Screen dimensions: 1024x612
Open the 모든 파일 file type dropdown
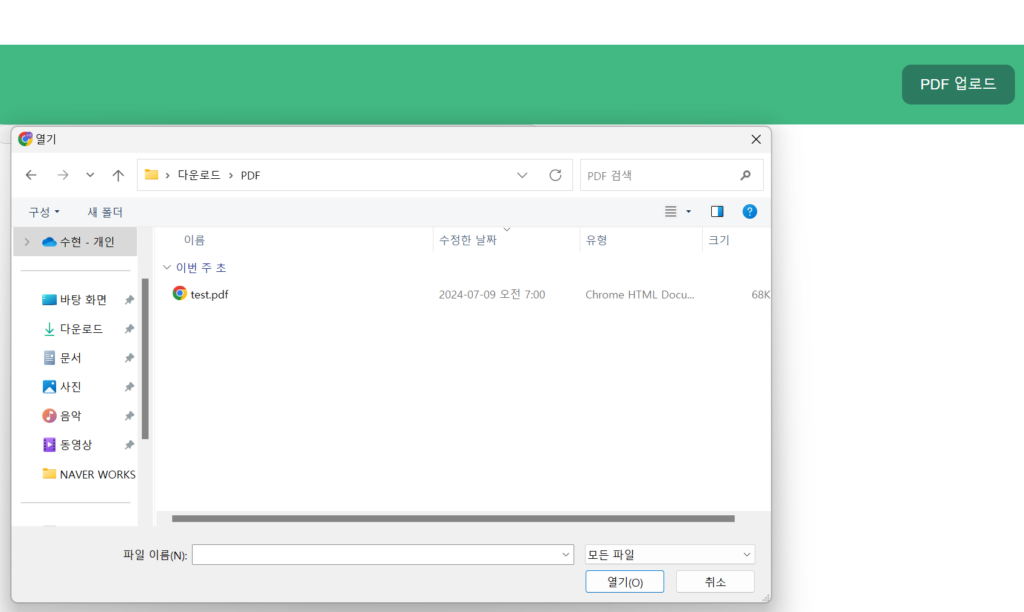(x=669, y=554)
